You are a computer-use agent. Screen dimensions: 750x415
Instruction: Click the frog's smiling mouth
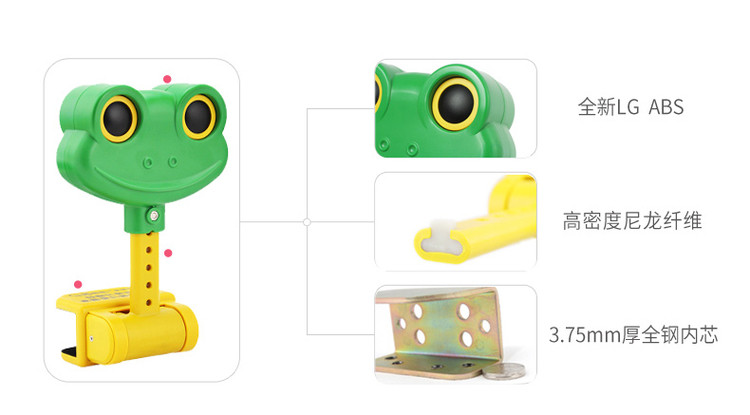pyautogui.click(x=152, y=178)
